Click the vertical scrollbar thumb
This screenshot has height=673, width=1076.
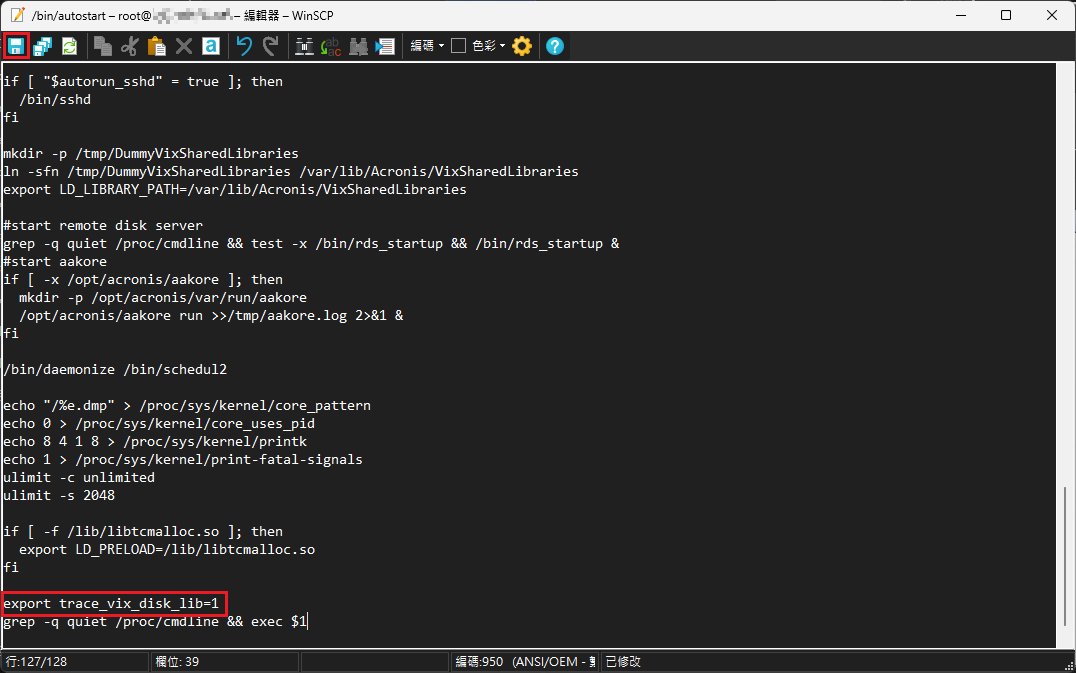(1065, 557)
